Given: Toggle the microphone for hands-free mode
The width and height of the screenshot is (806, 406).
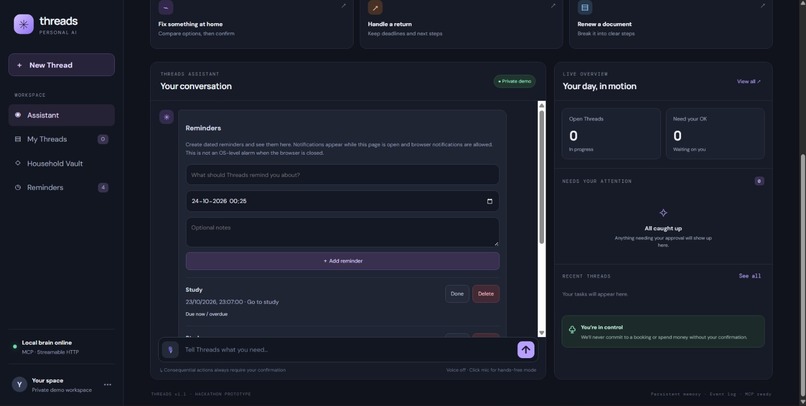Looking at the screenshot, I should [x=170, y=350].
